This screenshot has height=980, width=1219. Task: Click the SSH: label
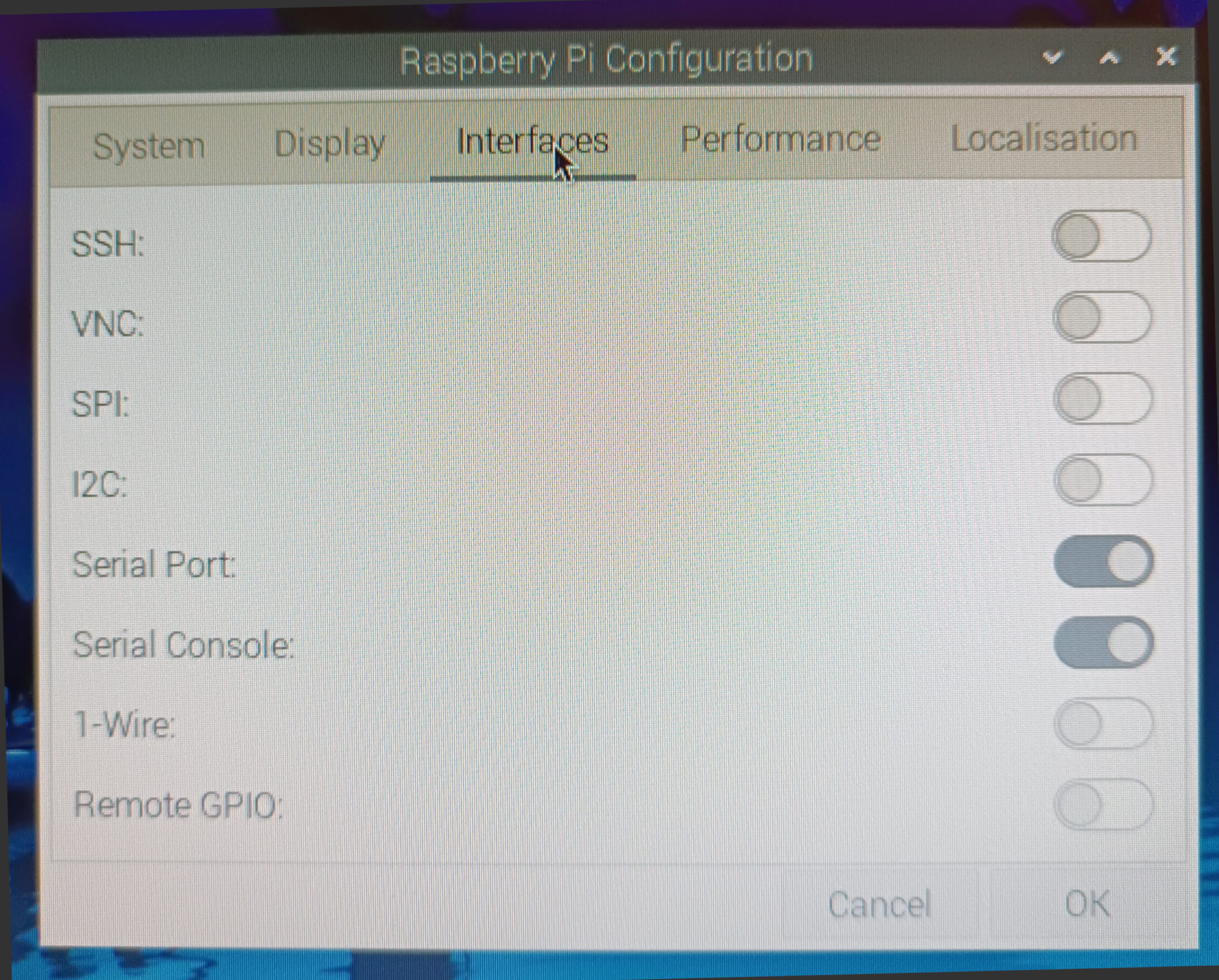108,244
